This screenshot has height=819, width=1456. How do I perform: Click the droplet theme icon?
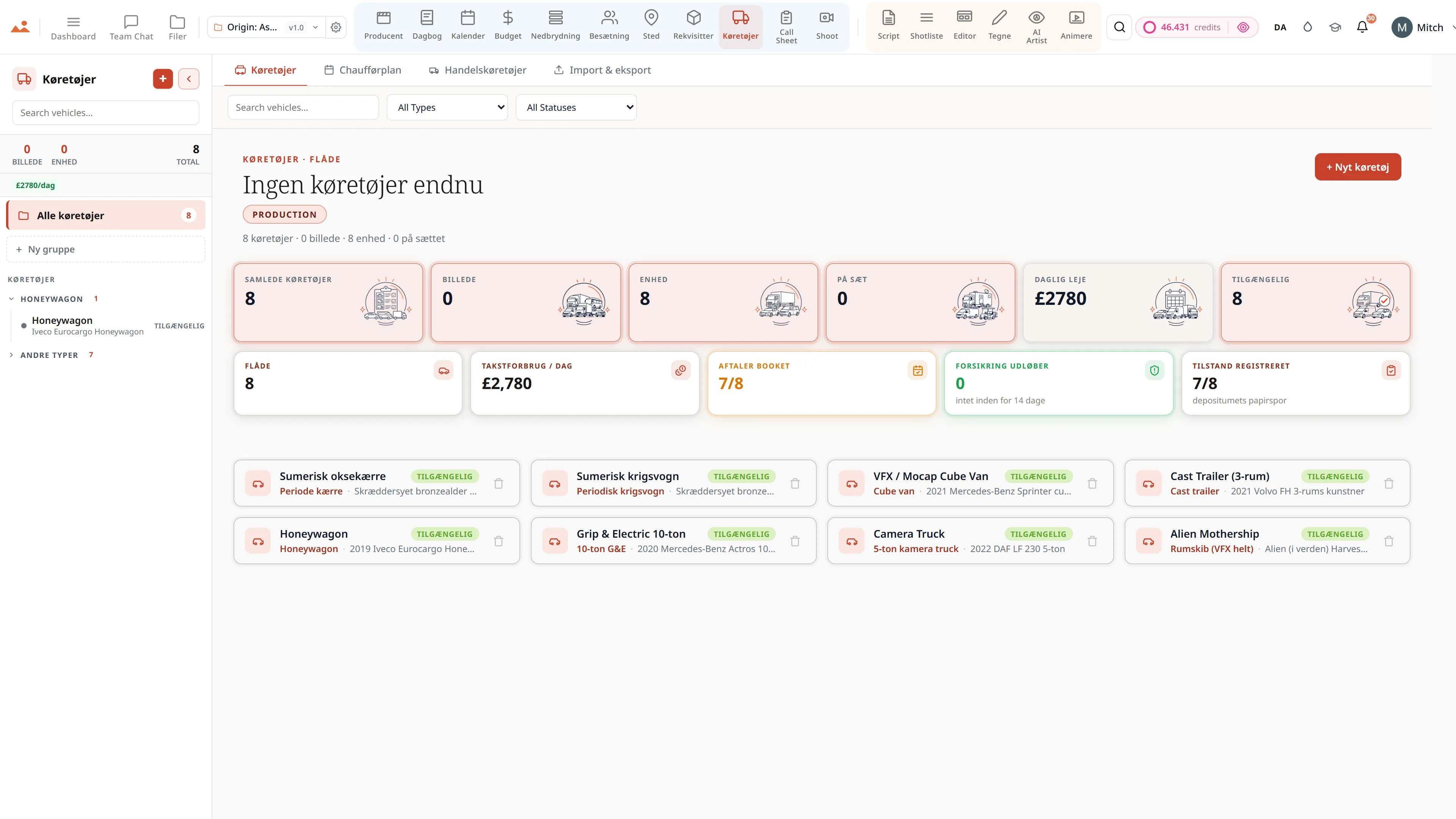coord(1307,27)
